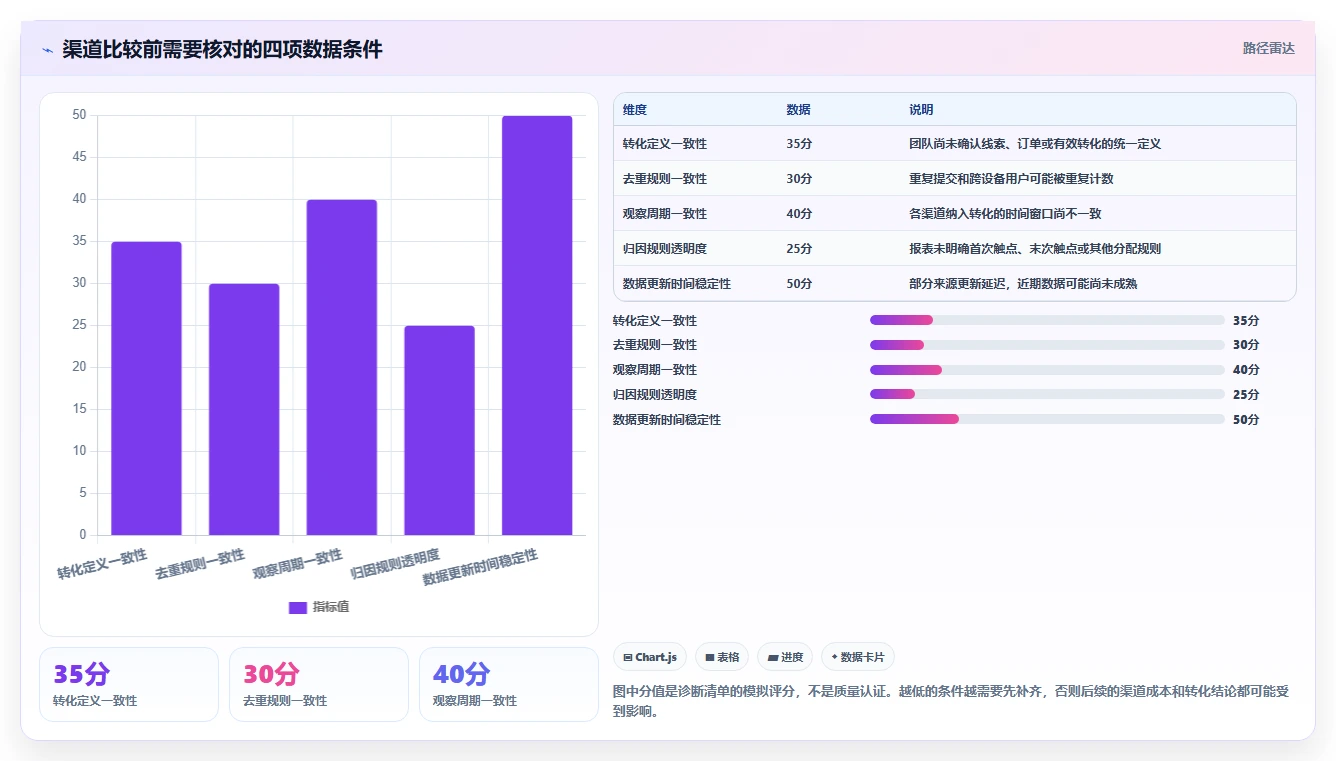Click the 去重规则一致性 progress bar

click(x=1047, y=345)
